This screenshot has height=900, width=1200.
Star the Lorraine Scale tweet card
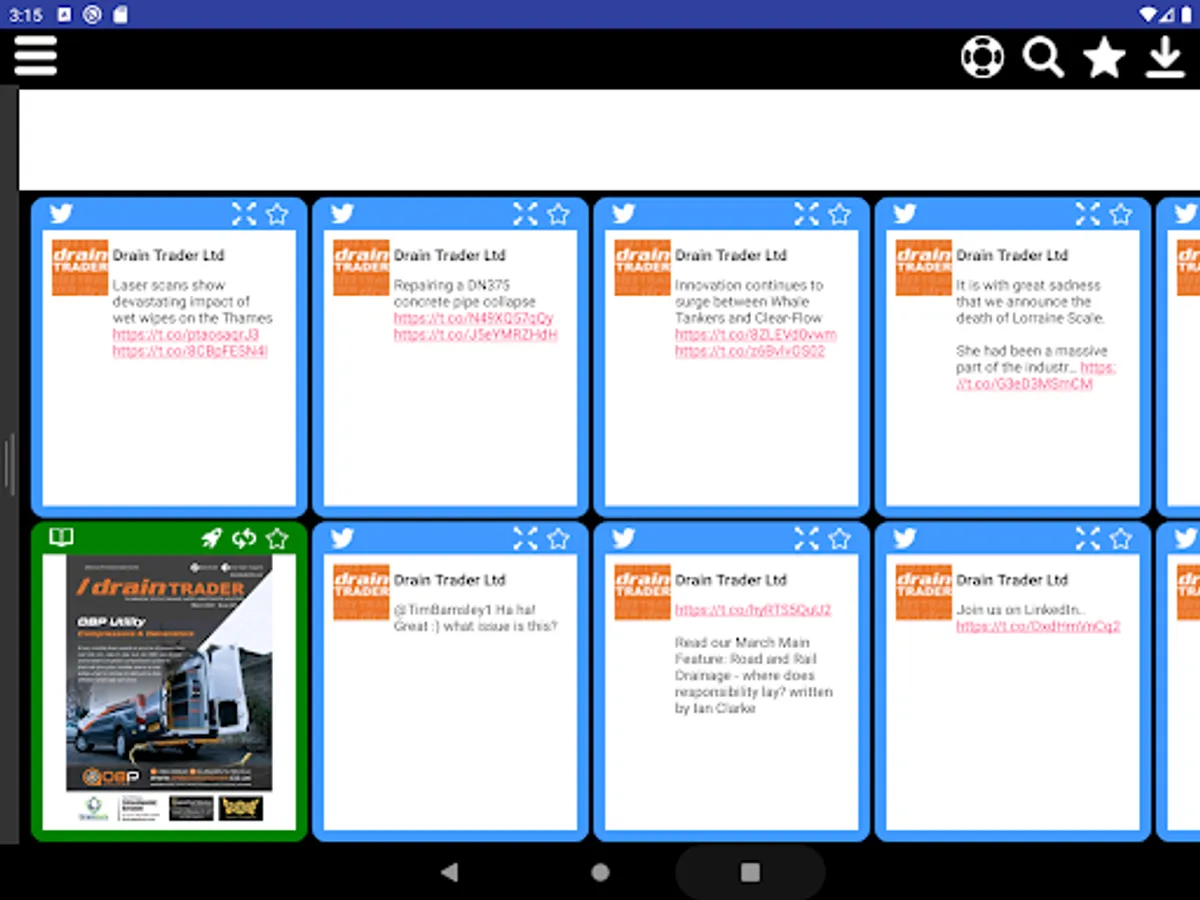point(1120,213)
